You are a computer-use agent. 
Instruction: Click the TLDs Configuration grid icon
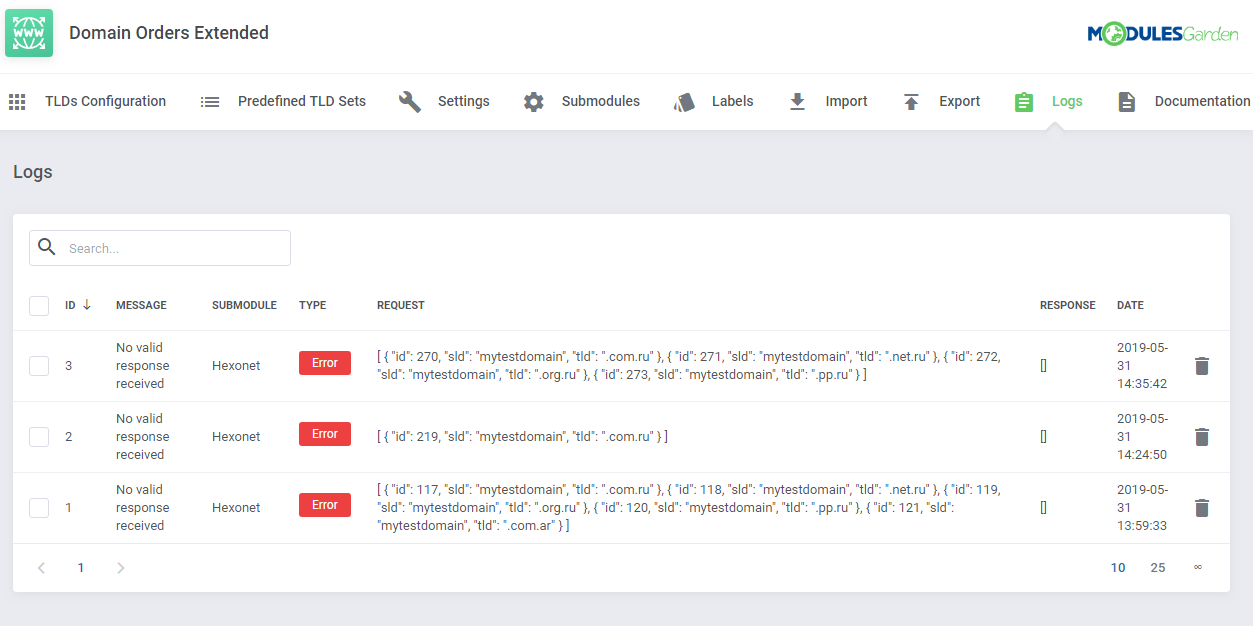[17, 101]
